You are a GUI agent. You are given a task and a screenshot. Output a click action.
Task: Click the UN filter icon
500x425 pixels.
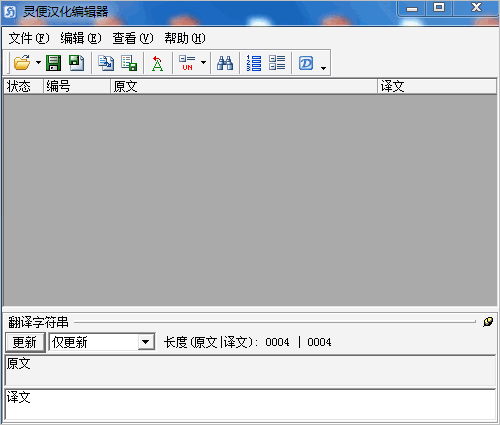tap(187, 63)
